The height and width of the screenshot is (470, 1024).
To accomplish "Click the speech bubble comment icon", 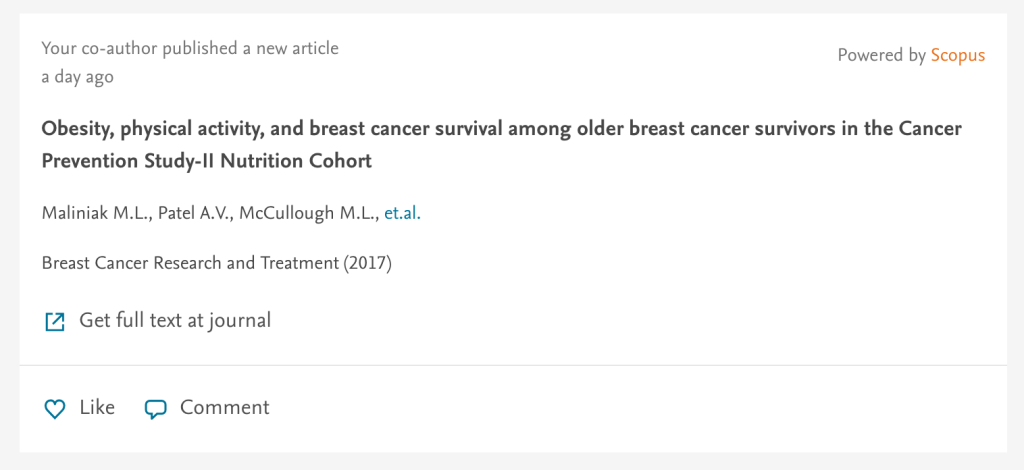I will (155, 409).
